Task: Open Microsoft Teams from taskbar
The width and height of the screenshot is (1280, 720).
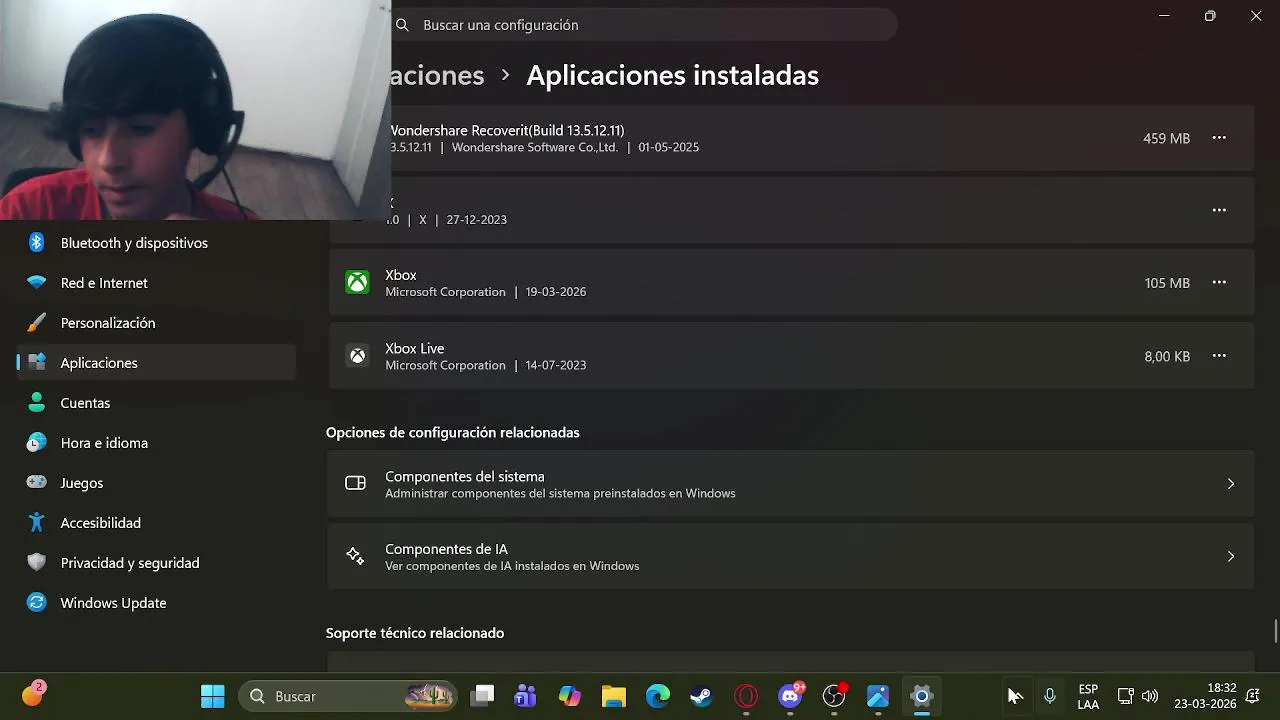Action: click(x=526, y=696)
